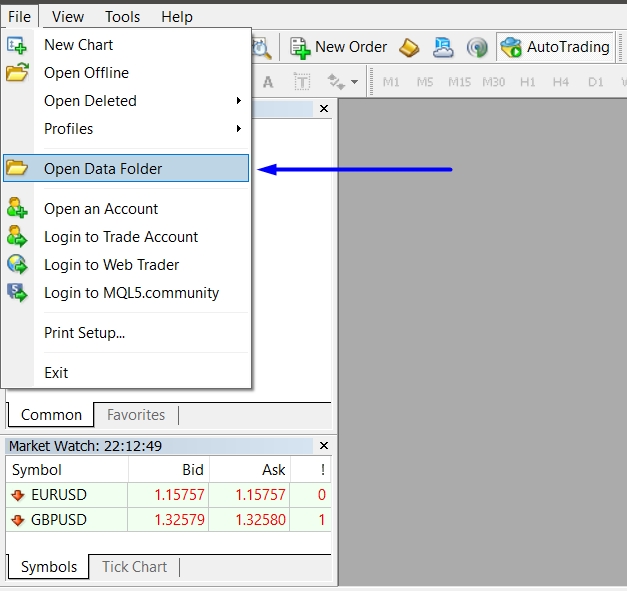Select the EURUSD symbol row

tap(168, 495)
